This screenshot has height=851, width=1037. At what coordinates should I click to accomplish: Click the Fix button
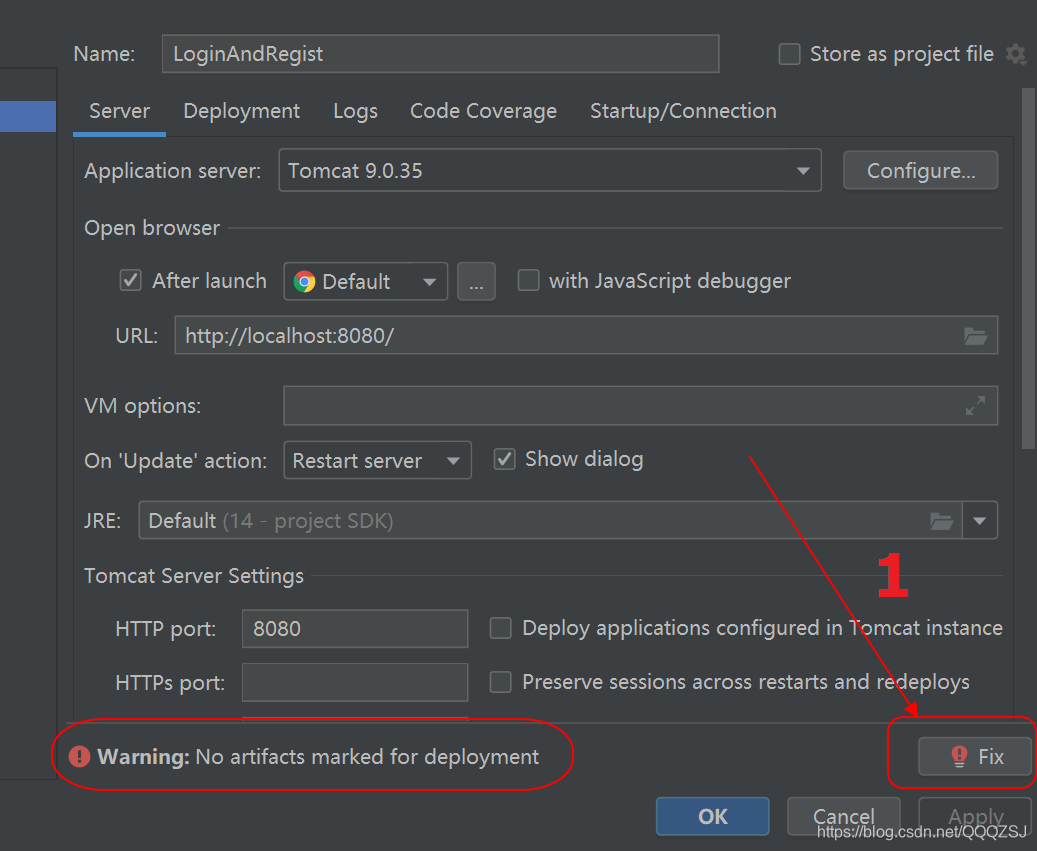[975, 756]
